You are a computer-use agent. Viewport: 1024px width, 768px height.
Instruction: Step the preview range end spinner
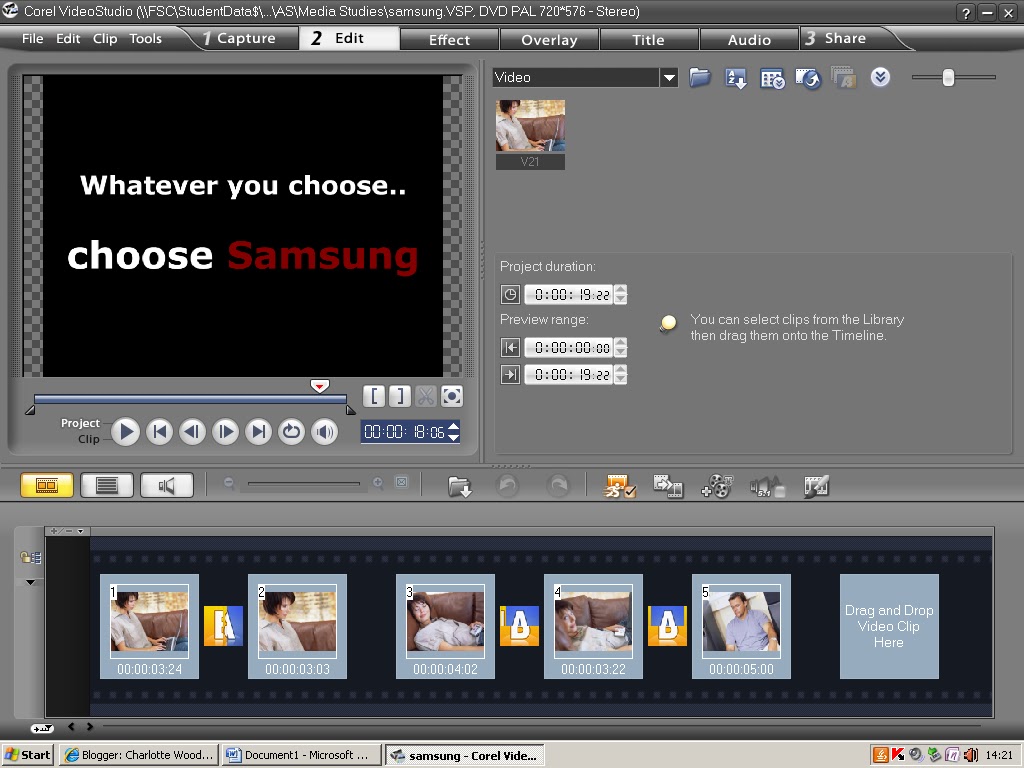coord(620,374)
